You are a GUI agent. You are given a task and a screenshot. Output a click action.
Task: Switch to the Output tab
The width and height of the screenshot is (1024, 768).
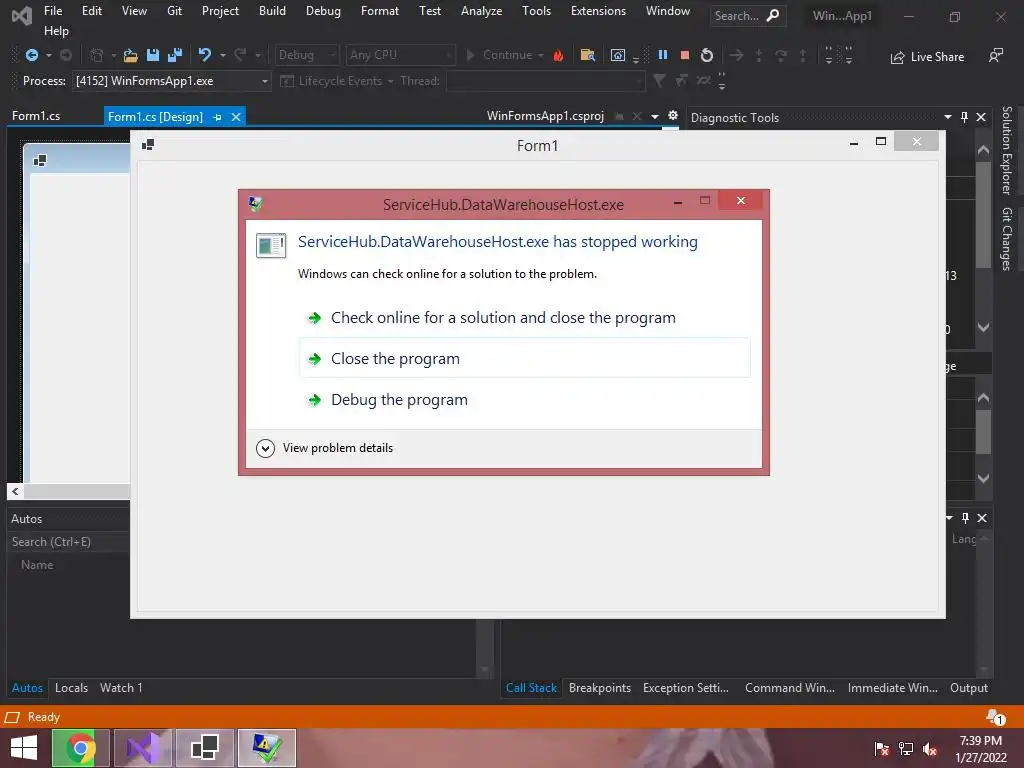tap(968, 688)
